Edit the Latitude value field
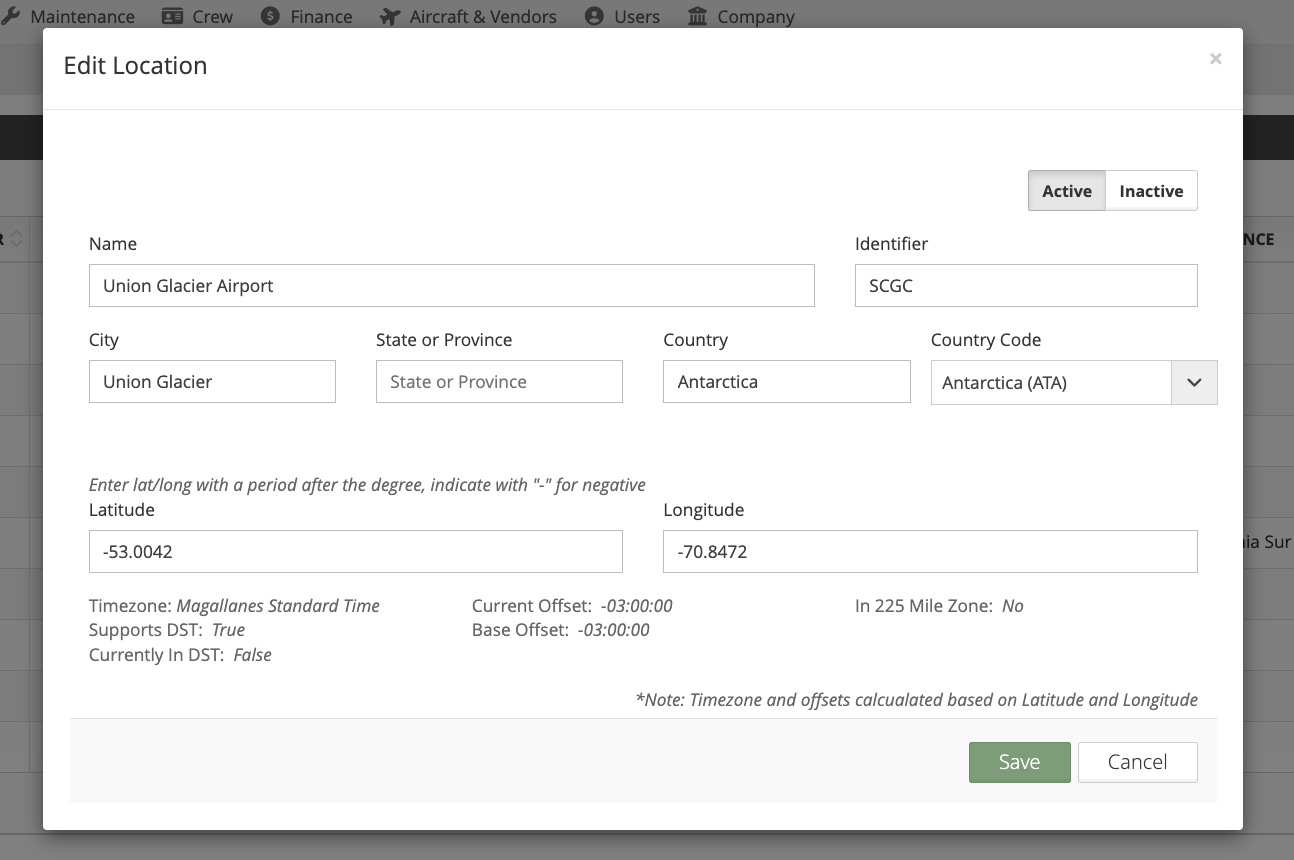 355,552
